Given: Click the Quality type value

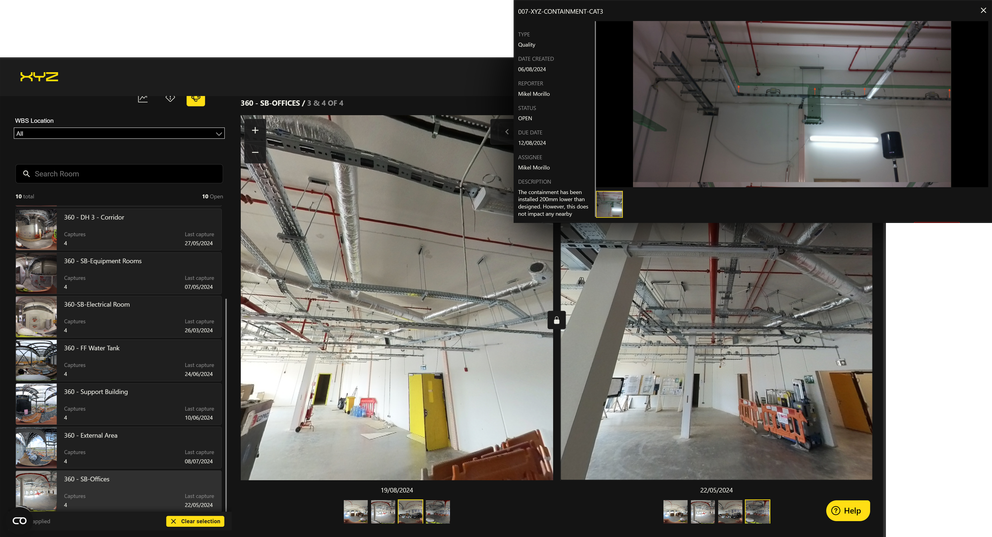Looking at the screenshot, I should [x=526, y=45].
